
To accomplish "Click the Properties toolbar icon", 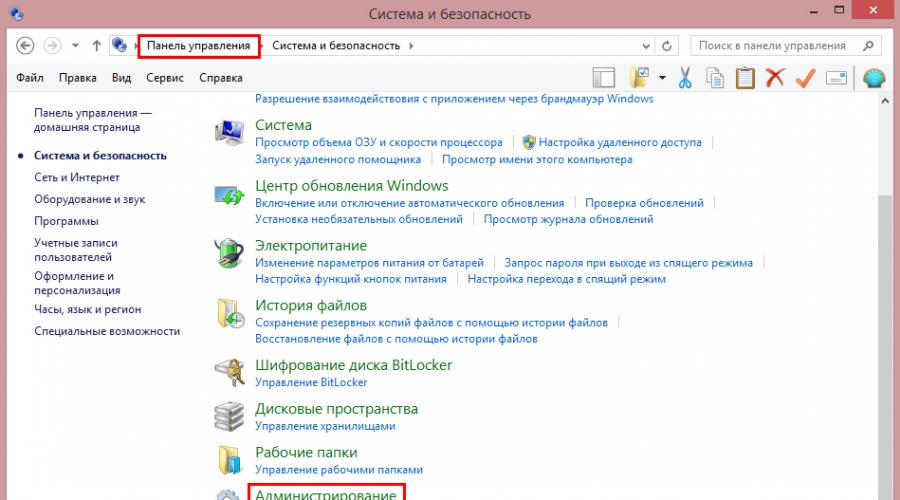I will click(x=836, y=77).
